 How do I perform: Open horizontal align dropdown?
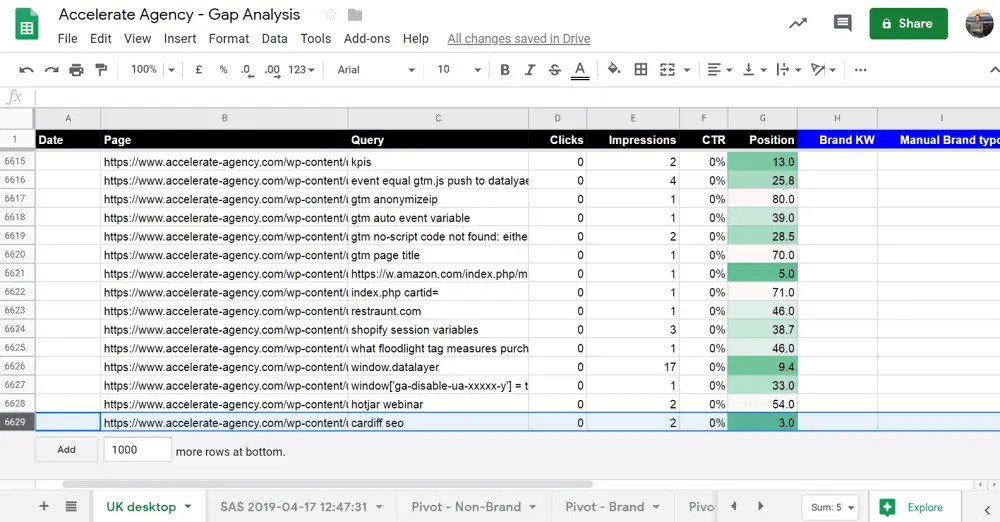click(719, 70)
